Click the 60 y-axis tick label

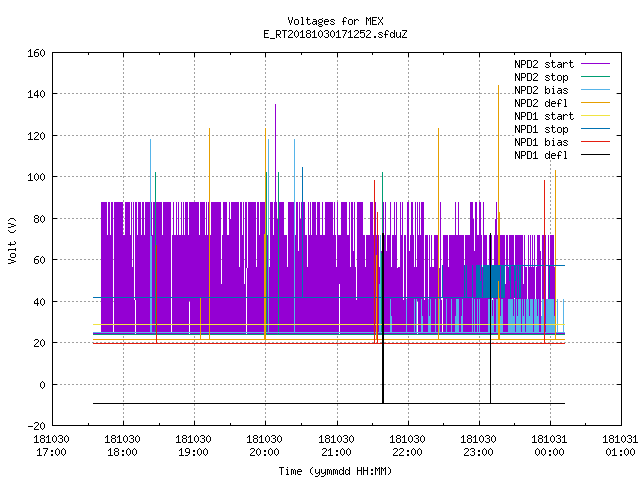point(39,260)
